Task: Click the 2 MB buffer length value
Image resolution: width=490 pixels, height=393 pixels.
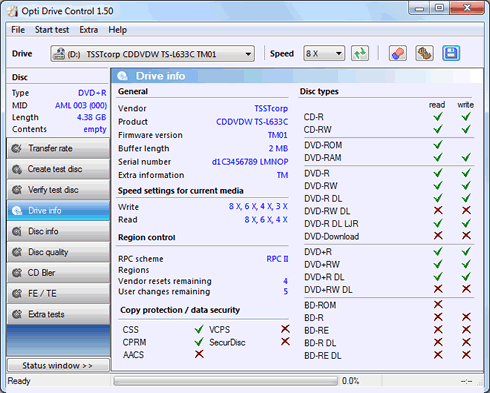Action: point(278,148)
